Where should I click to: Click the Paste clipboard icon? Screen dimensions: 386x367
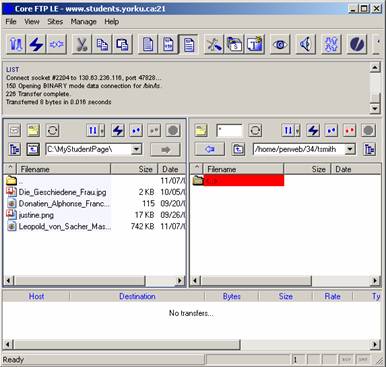(122, 44)
